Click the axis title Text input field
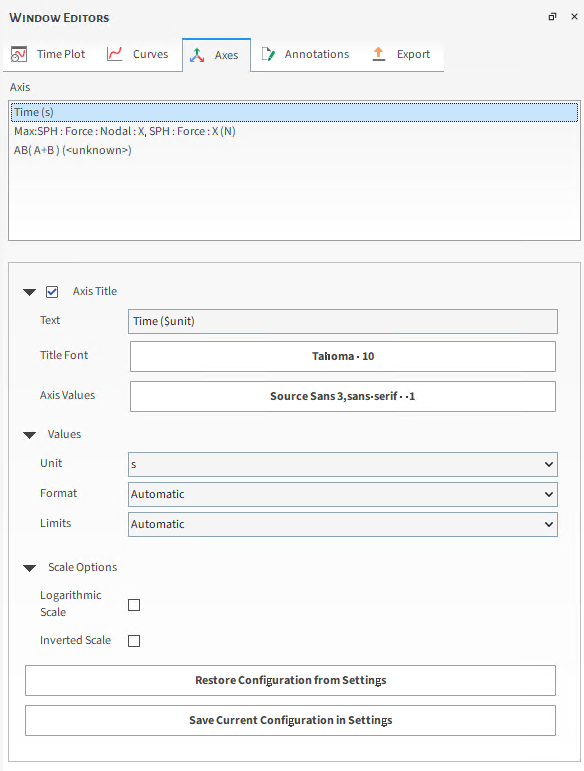 point(343,321)
